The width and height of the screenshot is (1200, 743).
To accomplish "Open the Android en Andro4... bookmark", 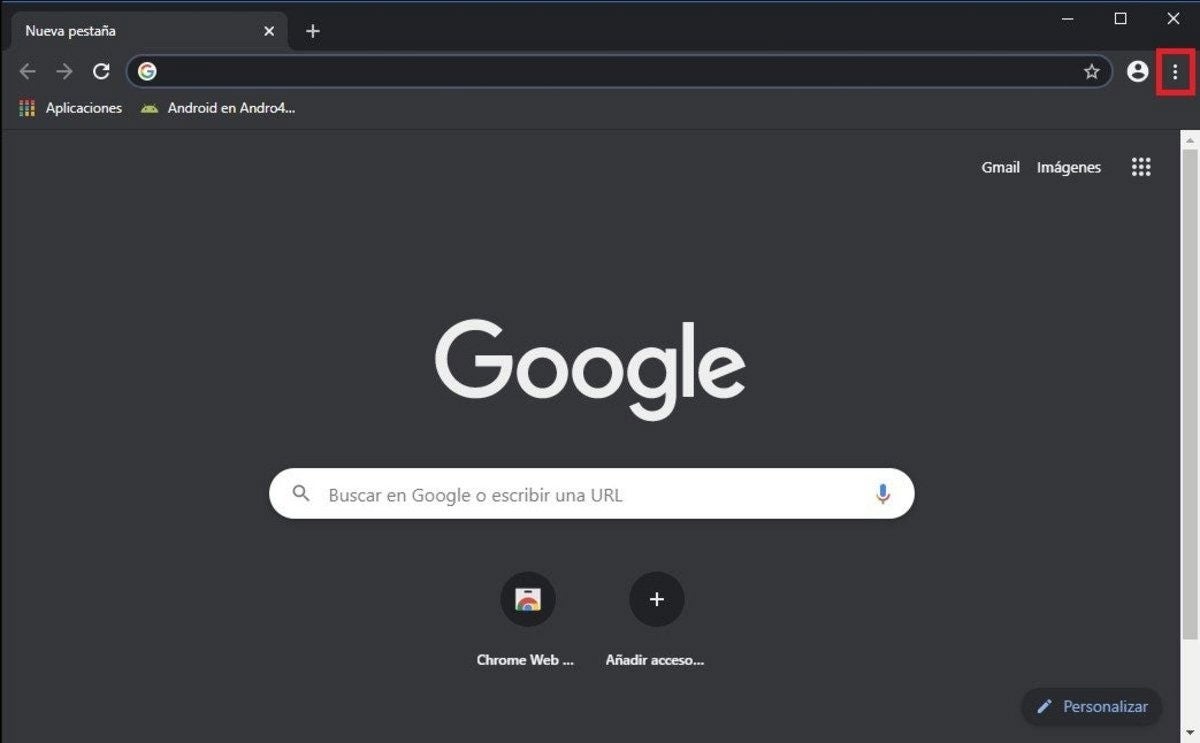I will pyautogui.click(x=218, y=108).
